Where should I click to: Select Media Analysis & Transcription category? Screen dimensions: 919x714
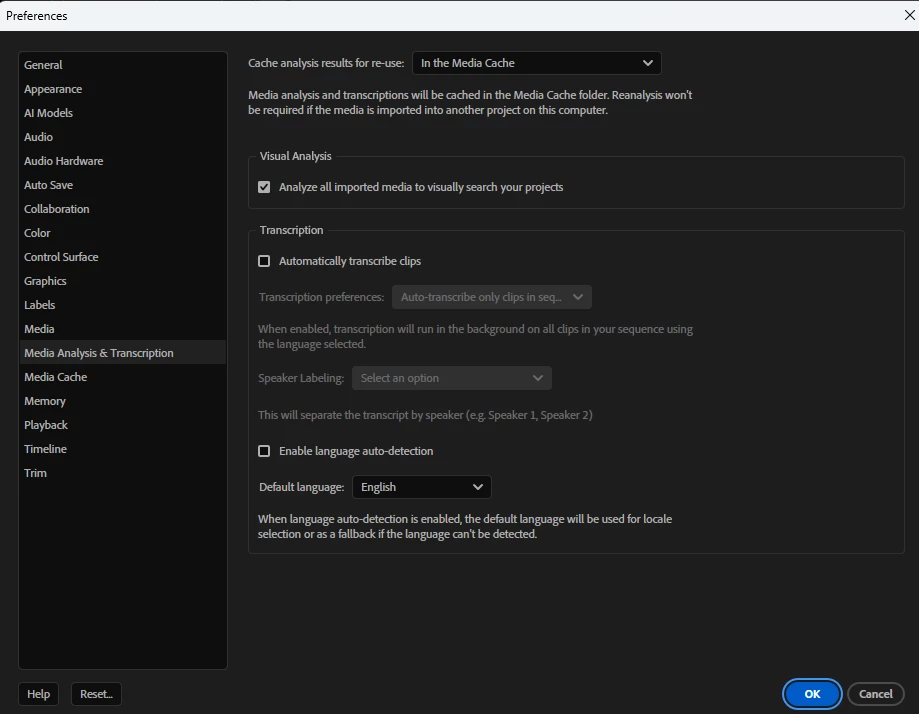122,353
